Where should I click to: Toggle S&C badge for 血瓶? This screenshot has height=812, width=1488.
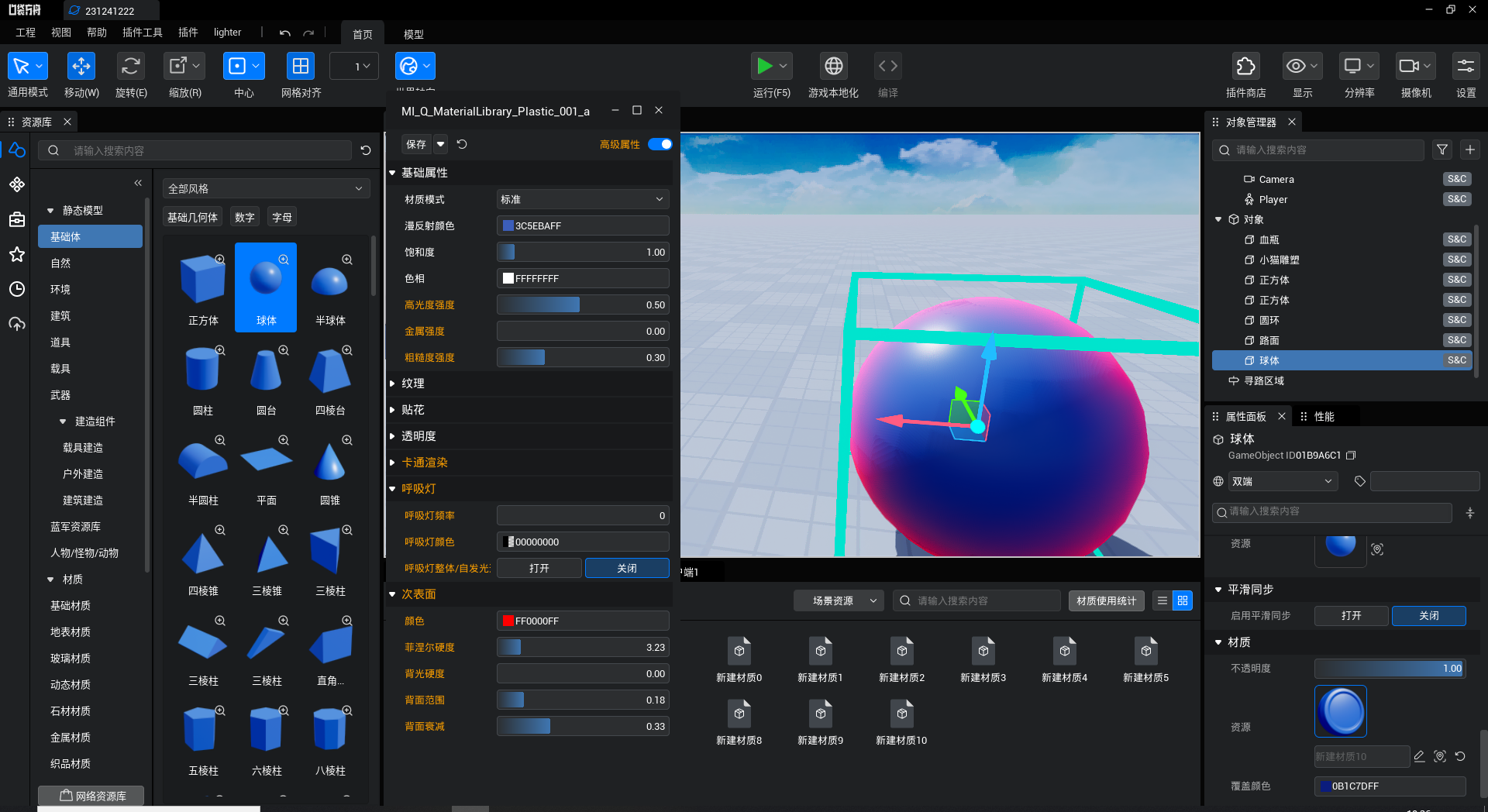tap(1457, 239)
